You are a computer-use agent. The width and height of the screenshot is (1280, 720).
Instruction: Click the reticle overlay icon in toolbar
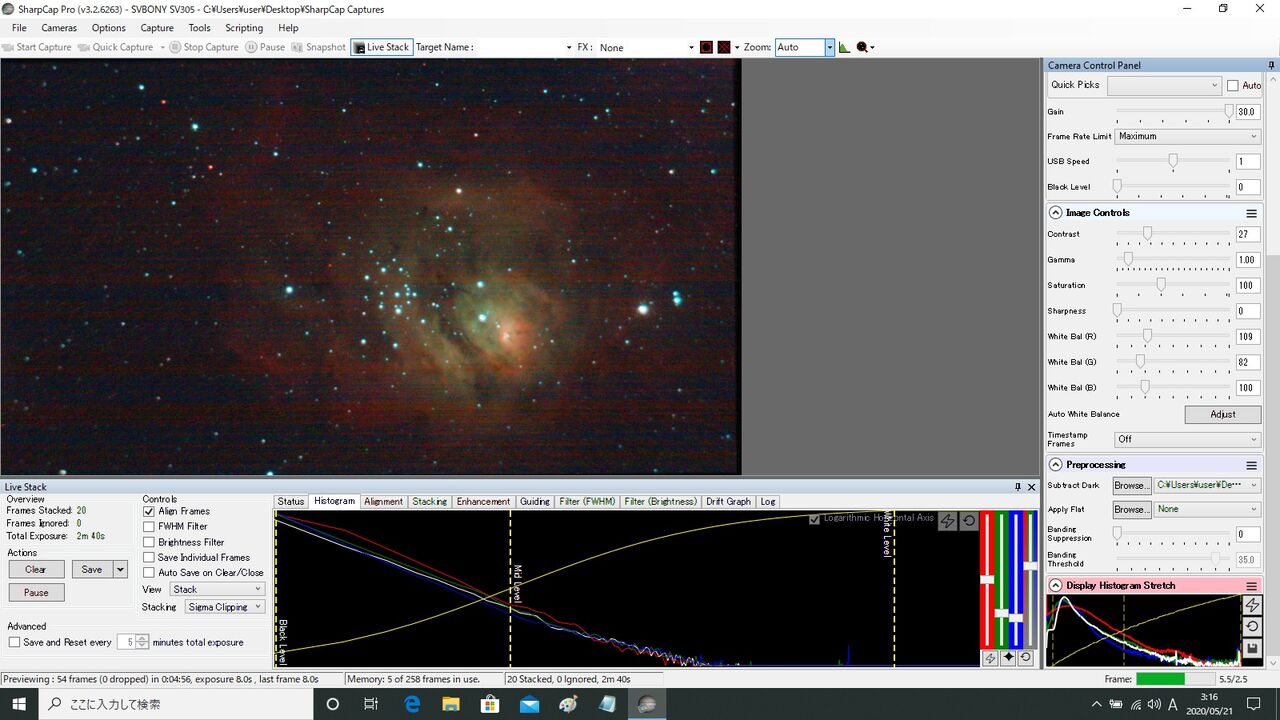pos(706,47)
